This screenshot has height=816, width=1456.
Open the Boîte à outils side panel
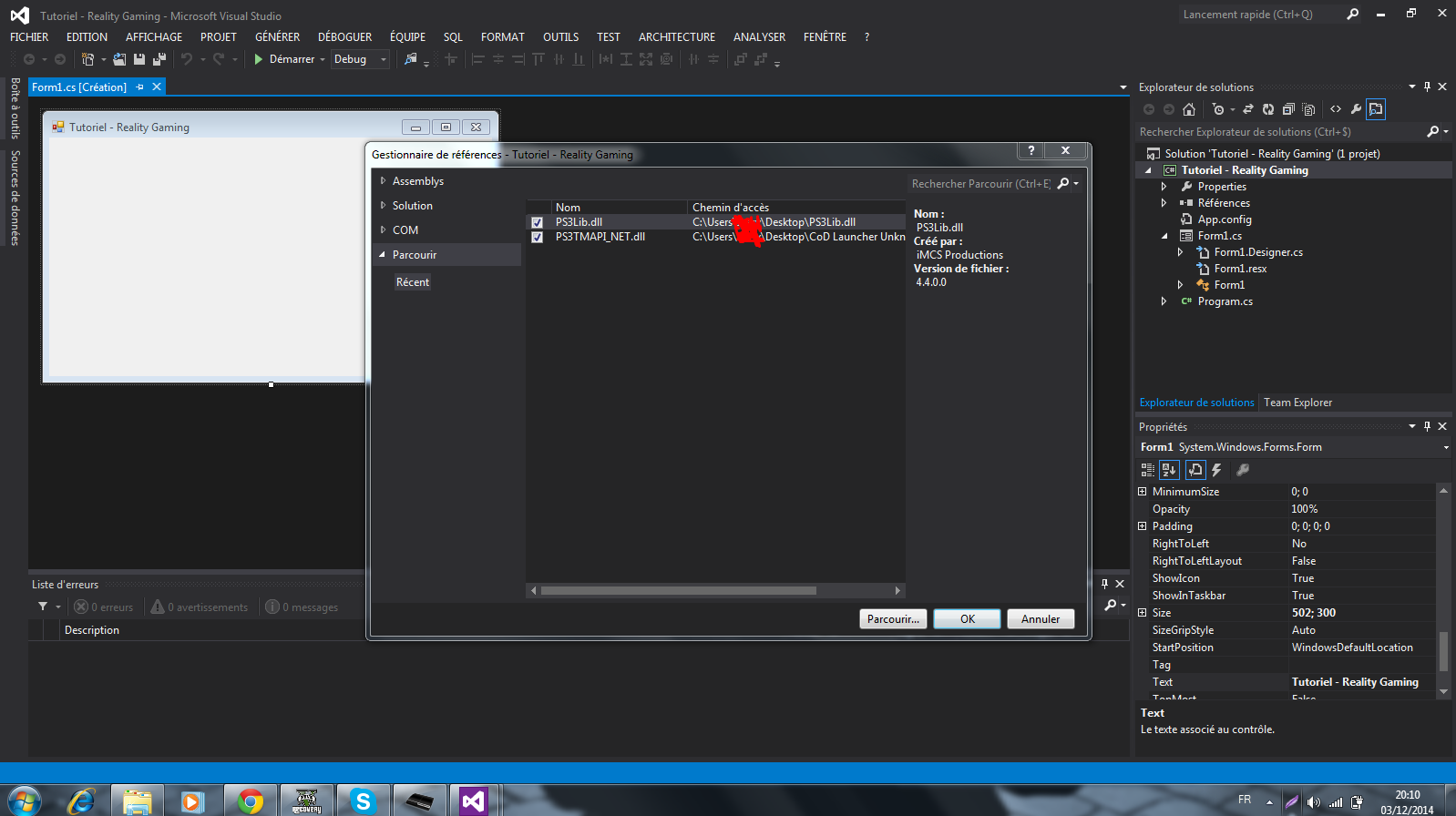(15, 108)
